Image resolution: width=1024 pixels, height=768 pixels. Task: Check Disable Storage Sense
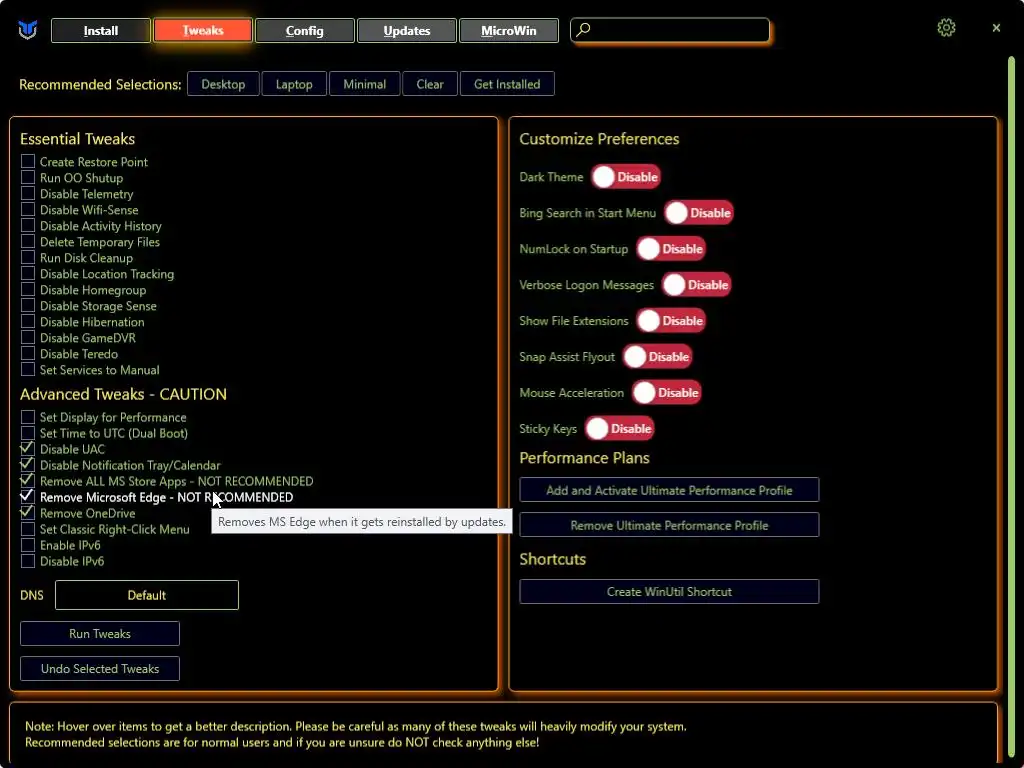pos(27,306)
